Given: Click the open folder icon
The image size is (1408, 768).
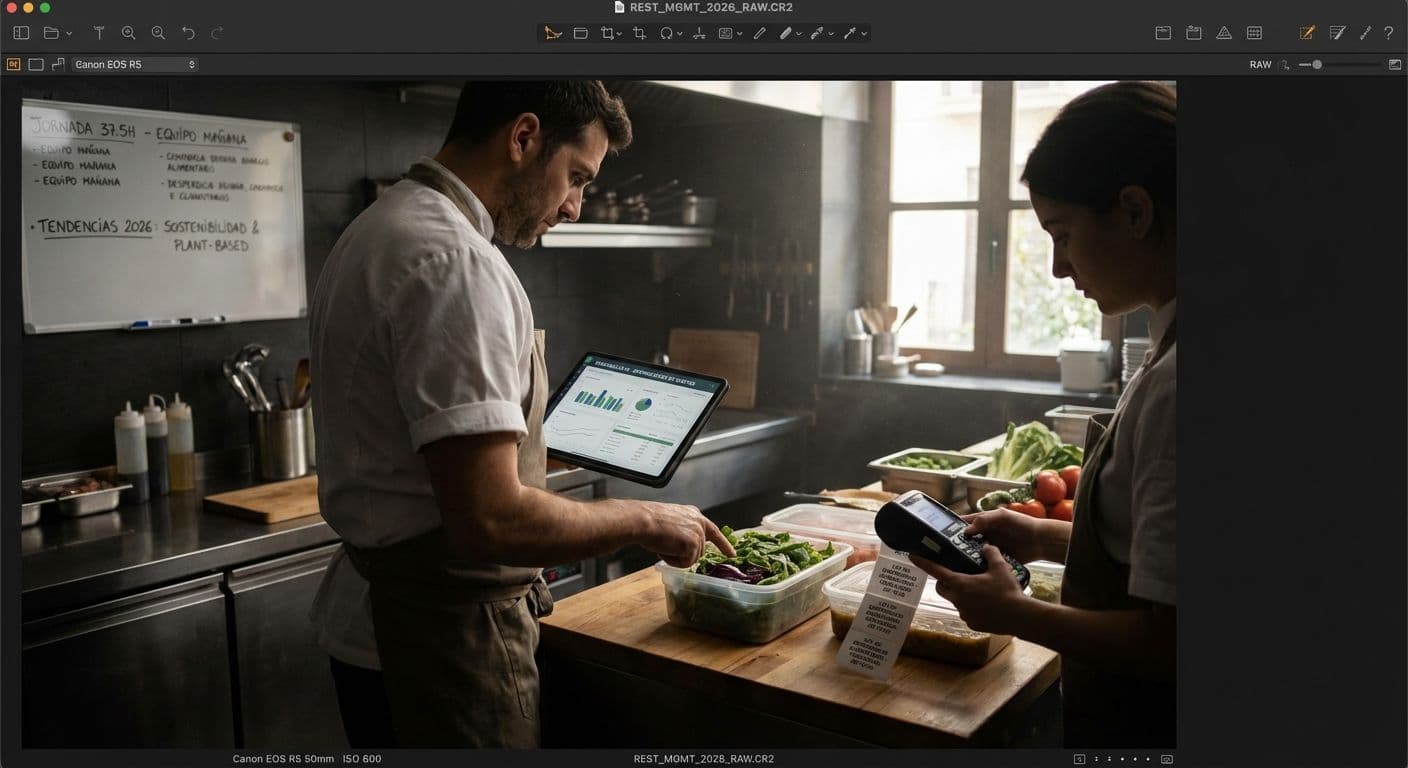Looking at the screenshot, I should click(51, 33).
